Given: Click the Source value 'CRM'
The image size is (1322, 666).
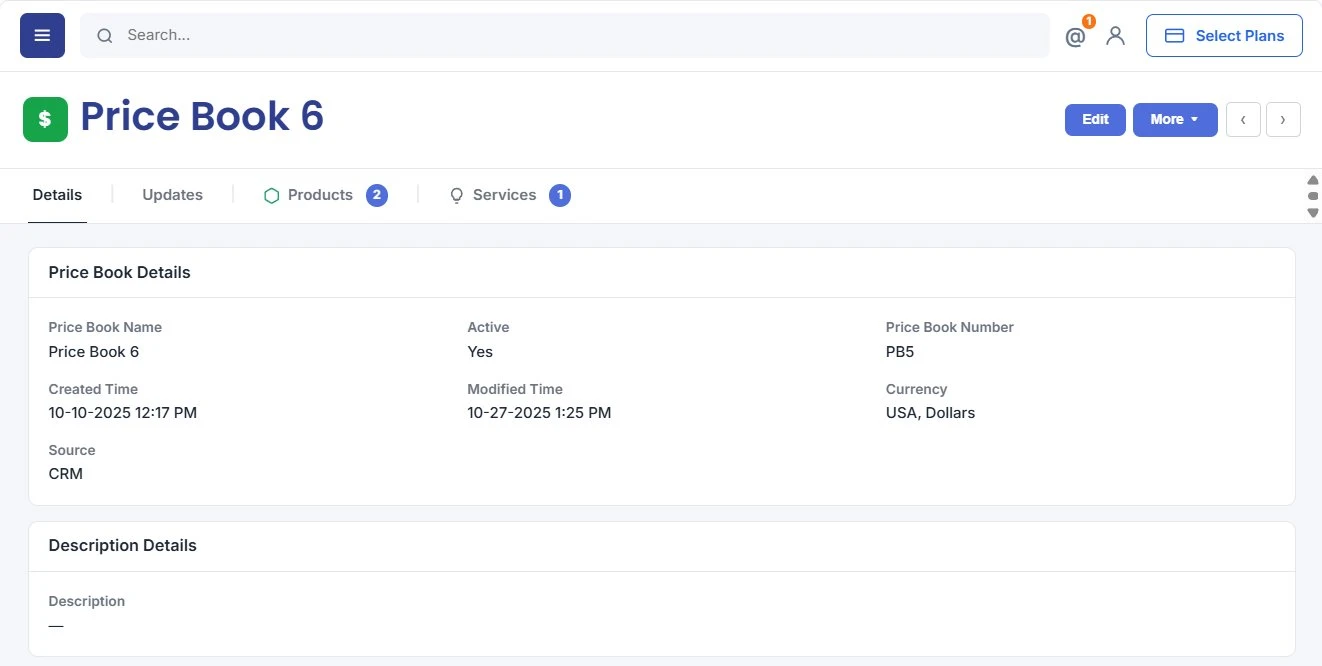Looking at the screenshot, I should pos(65,474).
